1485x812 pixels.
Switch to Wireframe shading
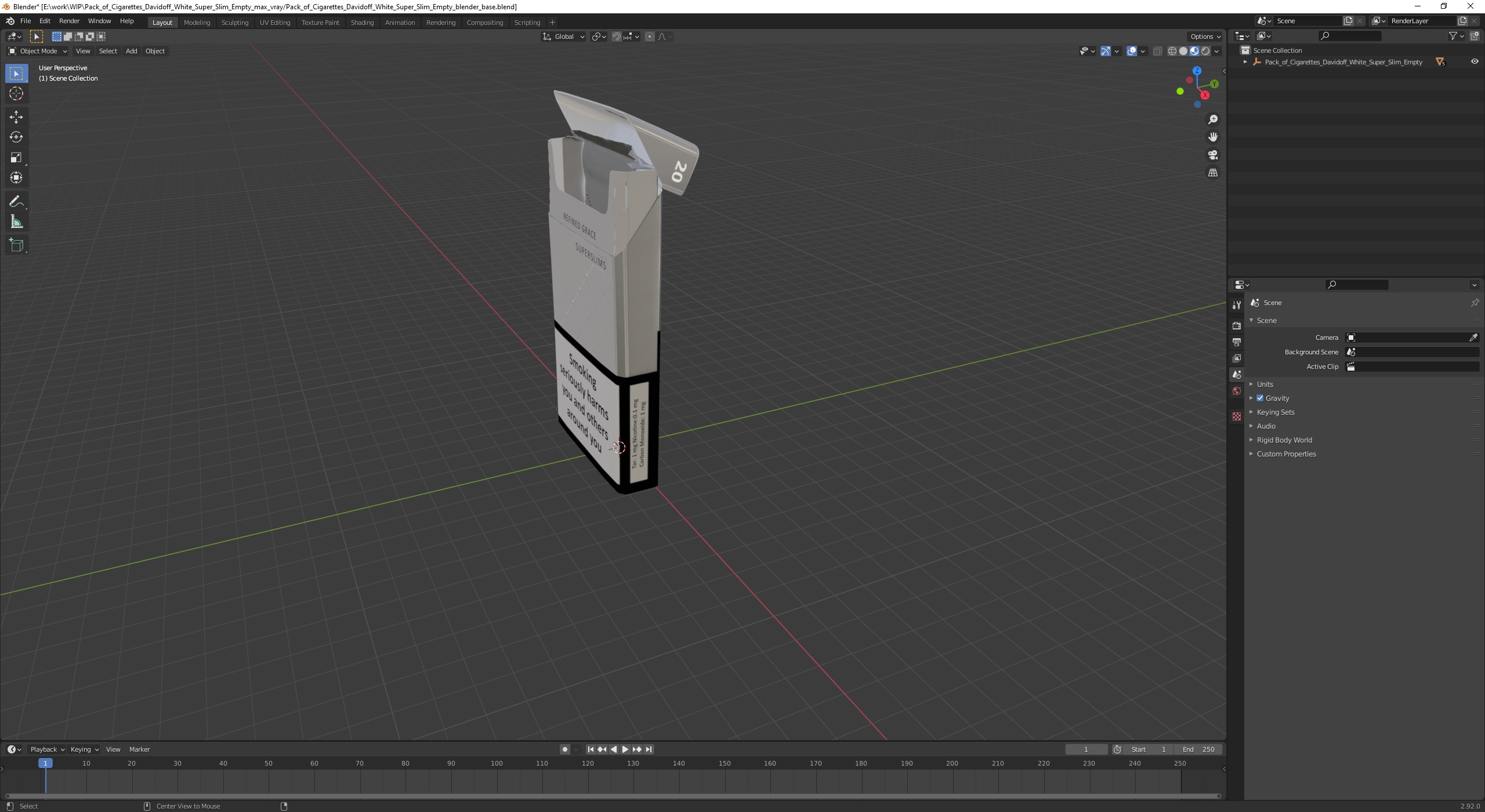click(1172, 51)
